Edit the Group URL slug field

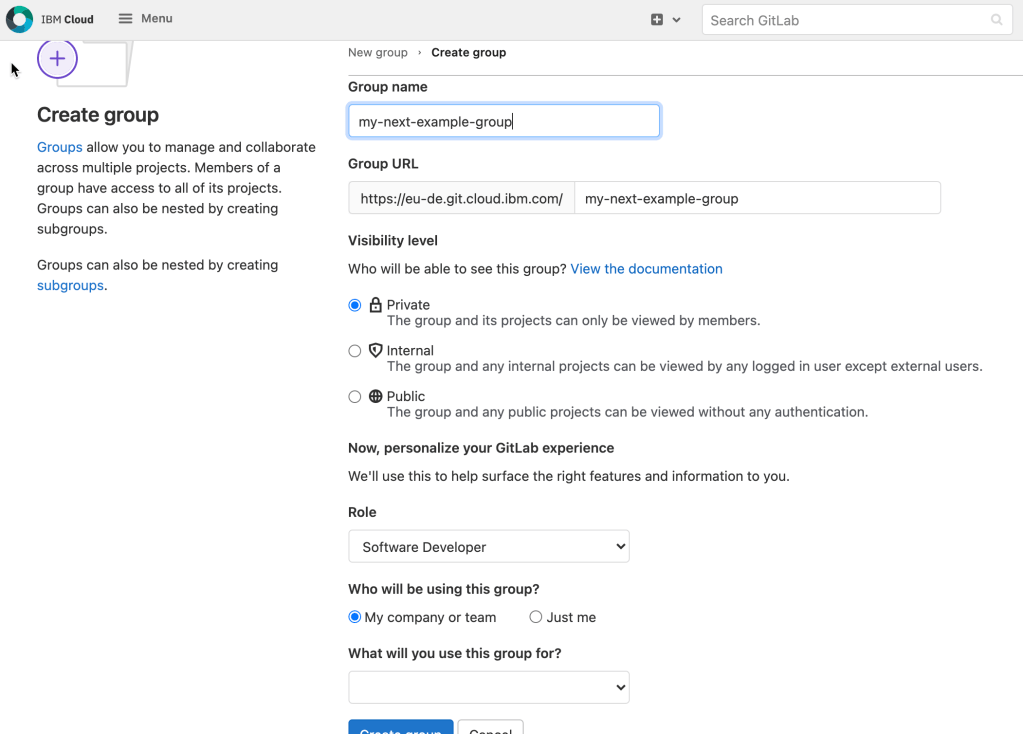(757, 198)
